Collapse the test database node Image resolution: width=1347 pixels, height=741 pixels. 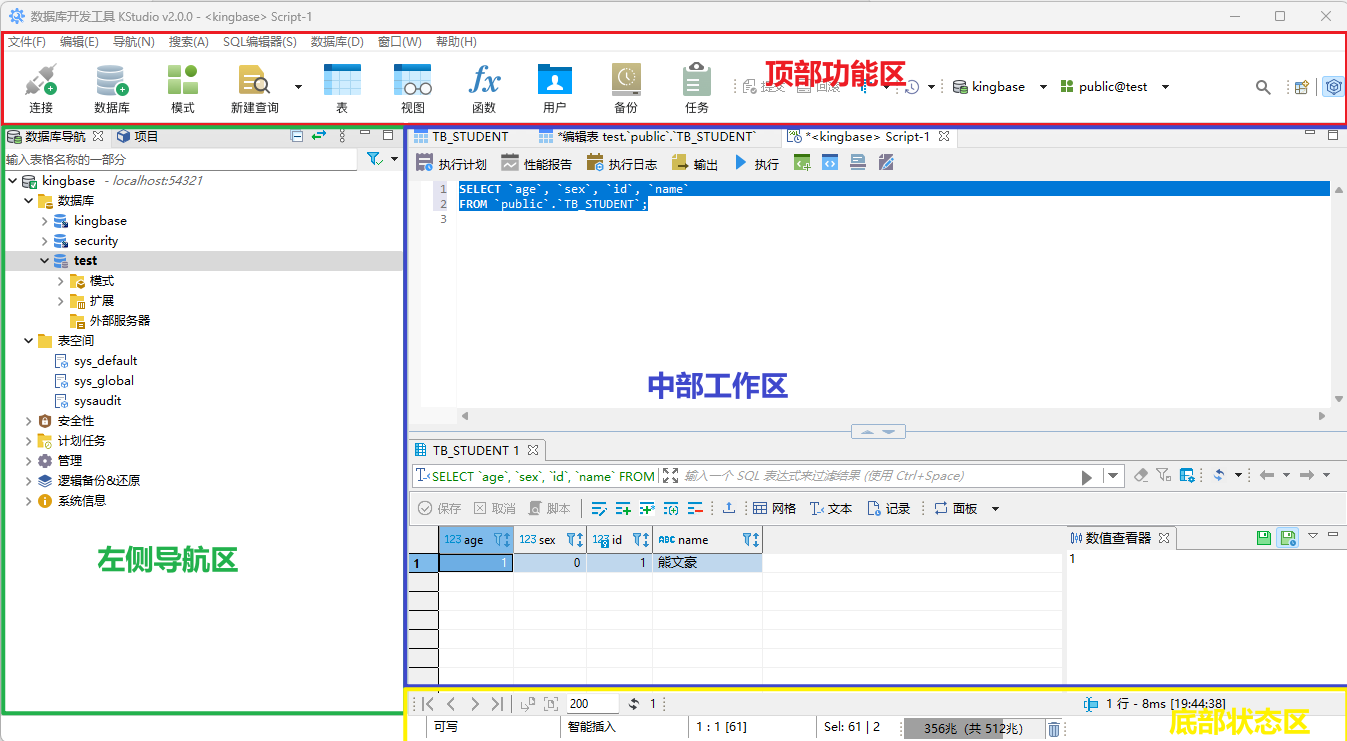pos(45,261)
